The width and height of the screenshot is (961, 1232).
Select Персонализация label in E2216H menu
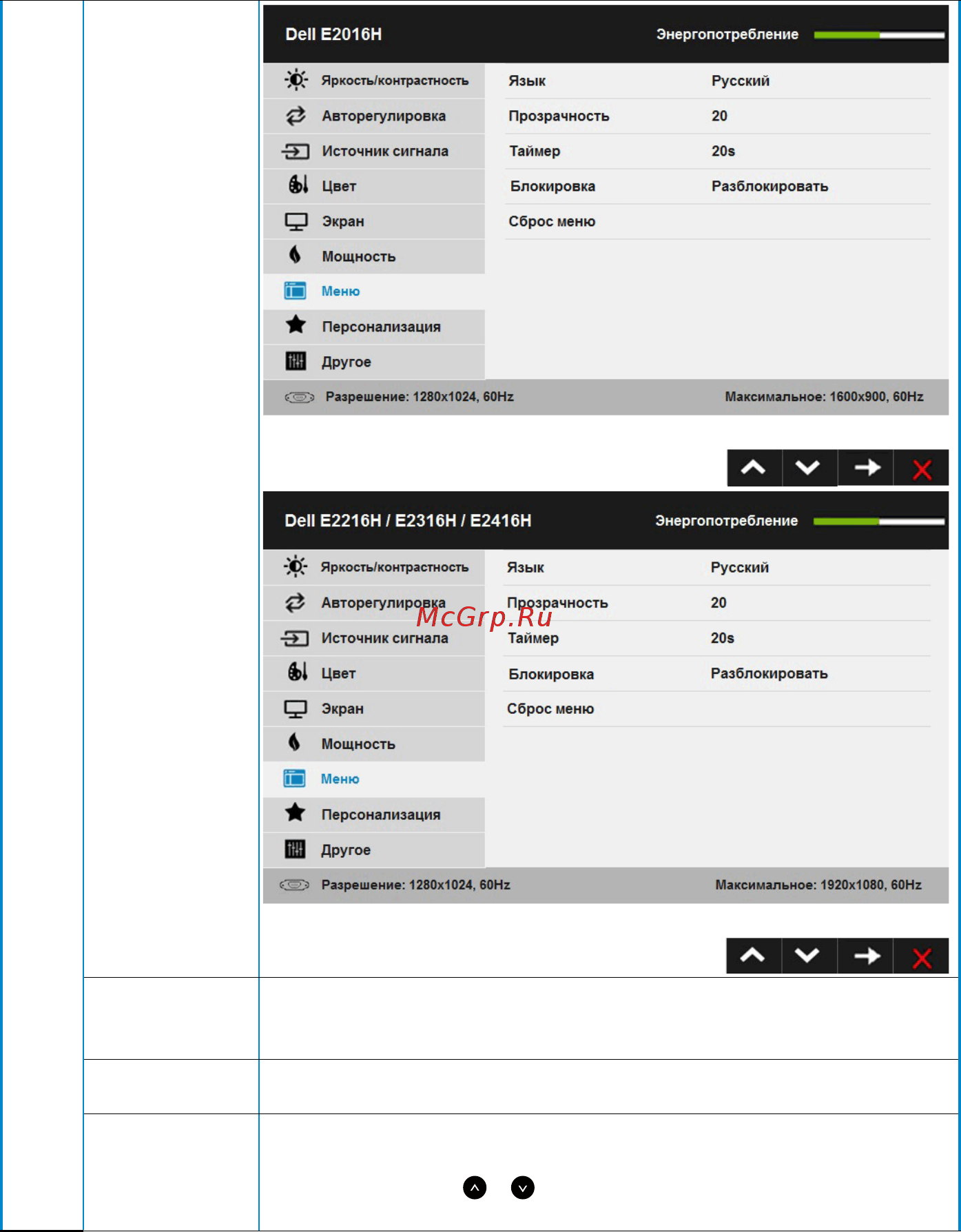[381, 814]
